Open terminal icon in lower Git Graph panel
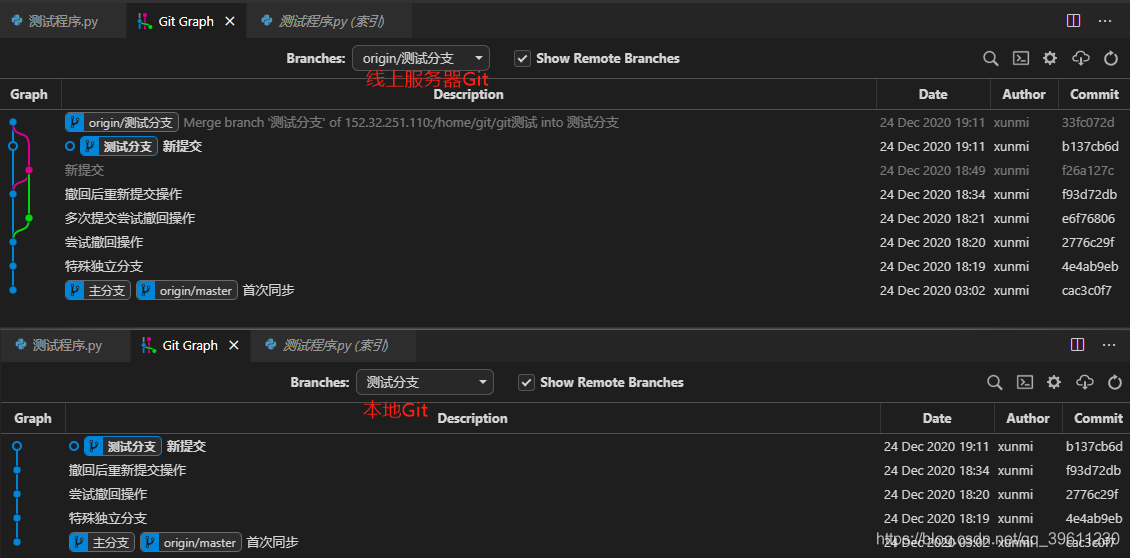The width and height of the screenshot is (1130, 558). pos(1025,382)
